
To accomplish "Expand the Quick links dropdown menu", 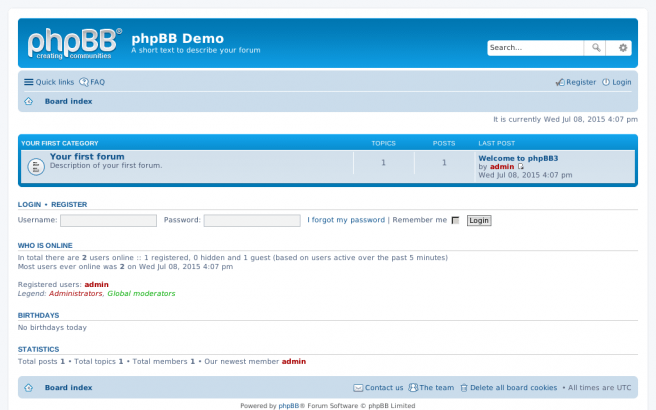I will coord(49,82).
